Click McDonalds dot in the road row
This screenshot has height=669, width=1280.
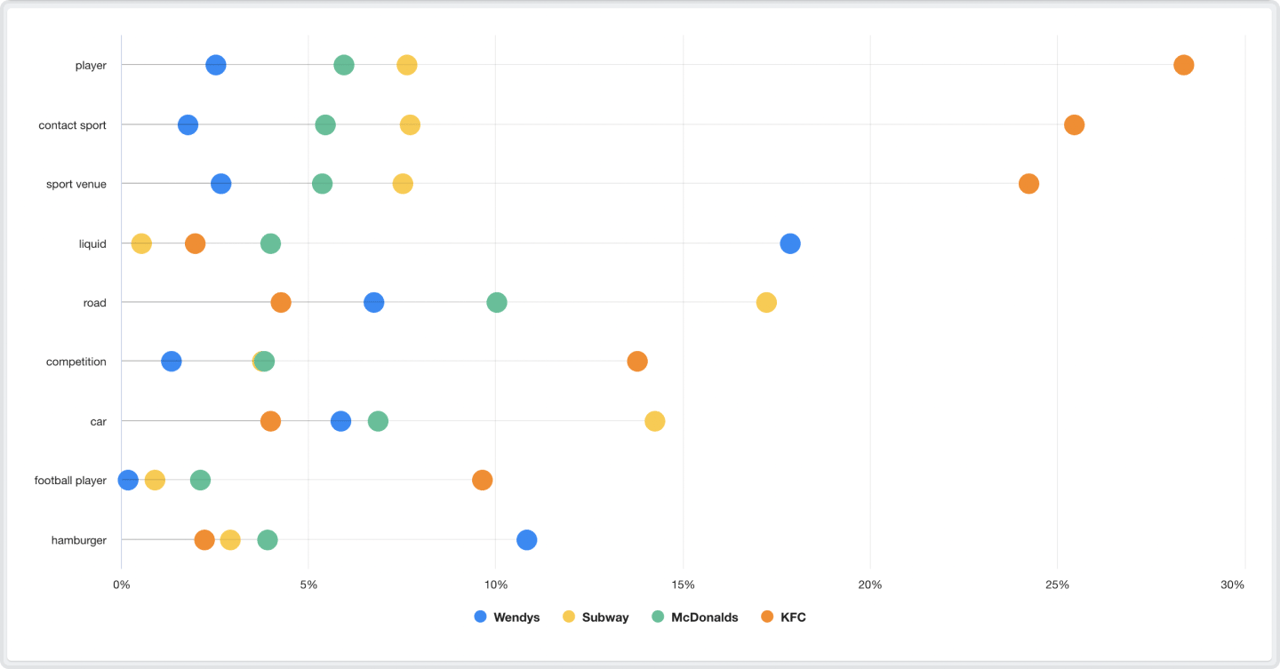pyautogui.click(x=496, y=302)
